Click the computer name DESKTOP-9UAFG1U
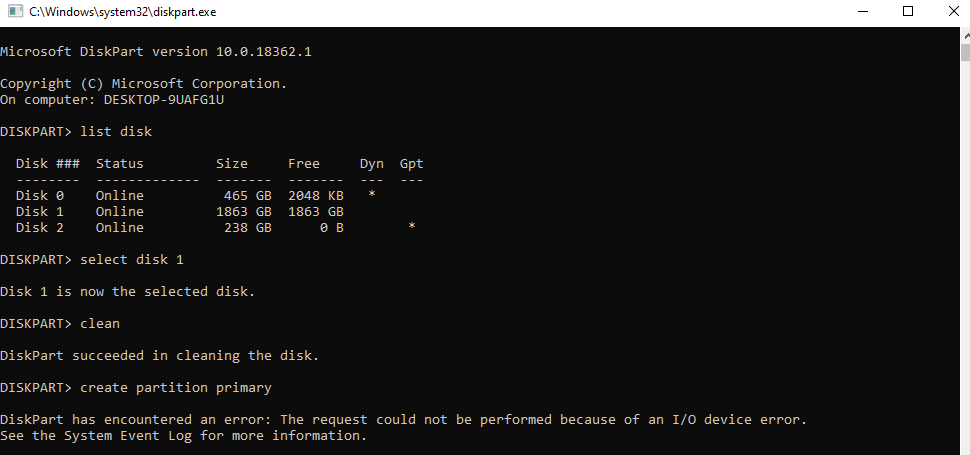Viewport: 970px width, 455px height. [x=163, y=100]
